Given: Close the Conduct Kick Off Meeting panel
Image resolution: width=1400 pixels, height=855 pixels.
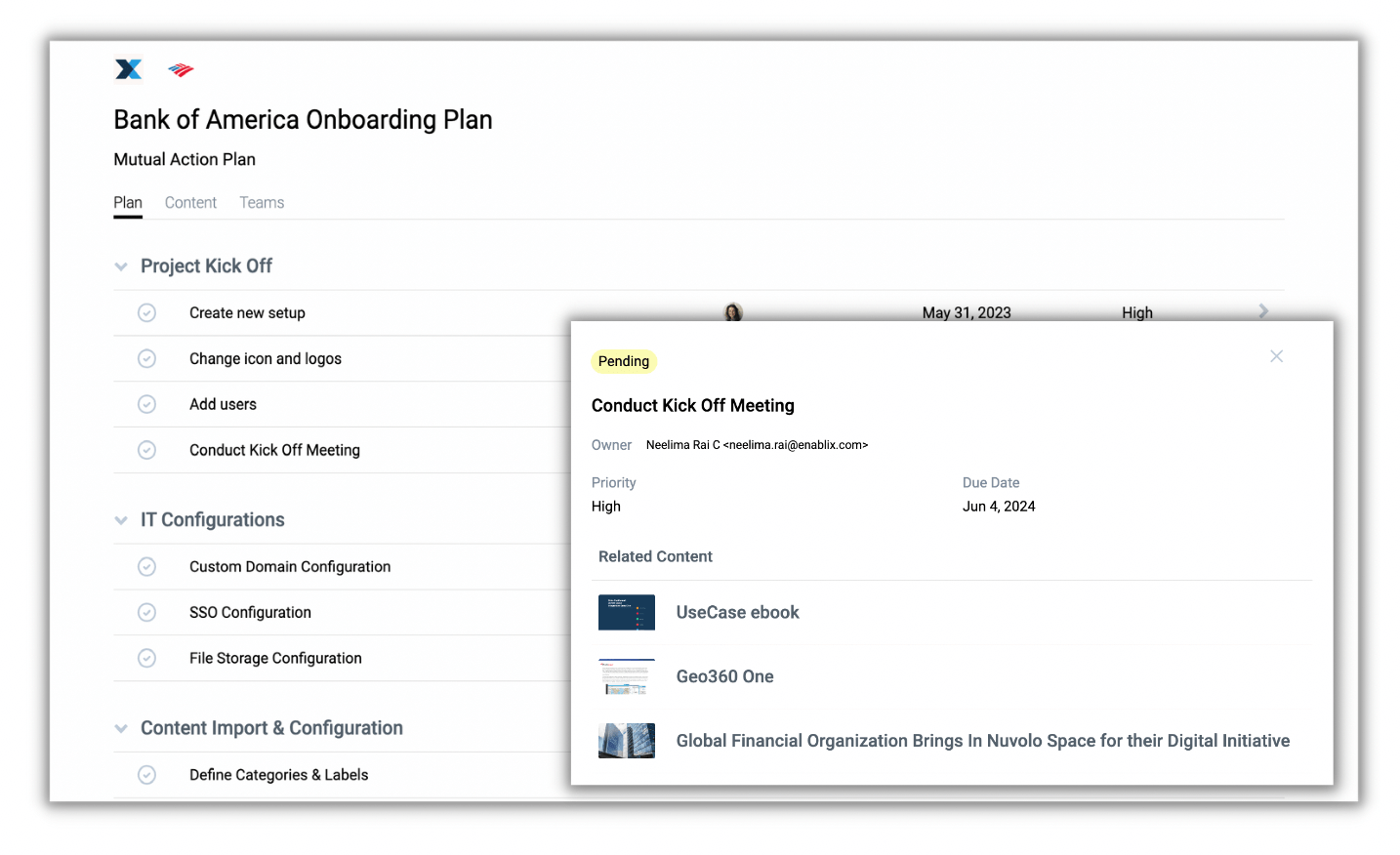Looking at the screenshot, I should (1276, 356).
